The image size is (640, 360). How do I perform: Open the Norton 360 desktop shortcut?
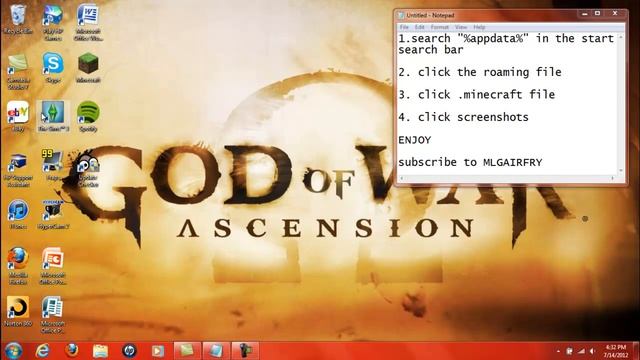tap(18, 311)
